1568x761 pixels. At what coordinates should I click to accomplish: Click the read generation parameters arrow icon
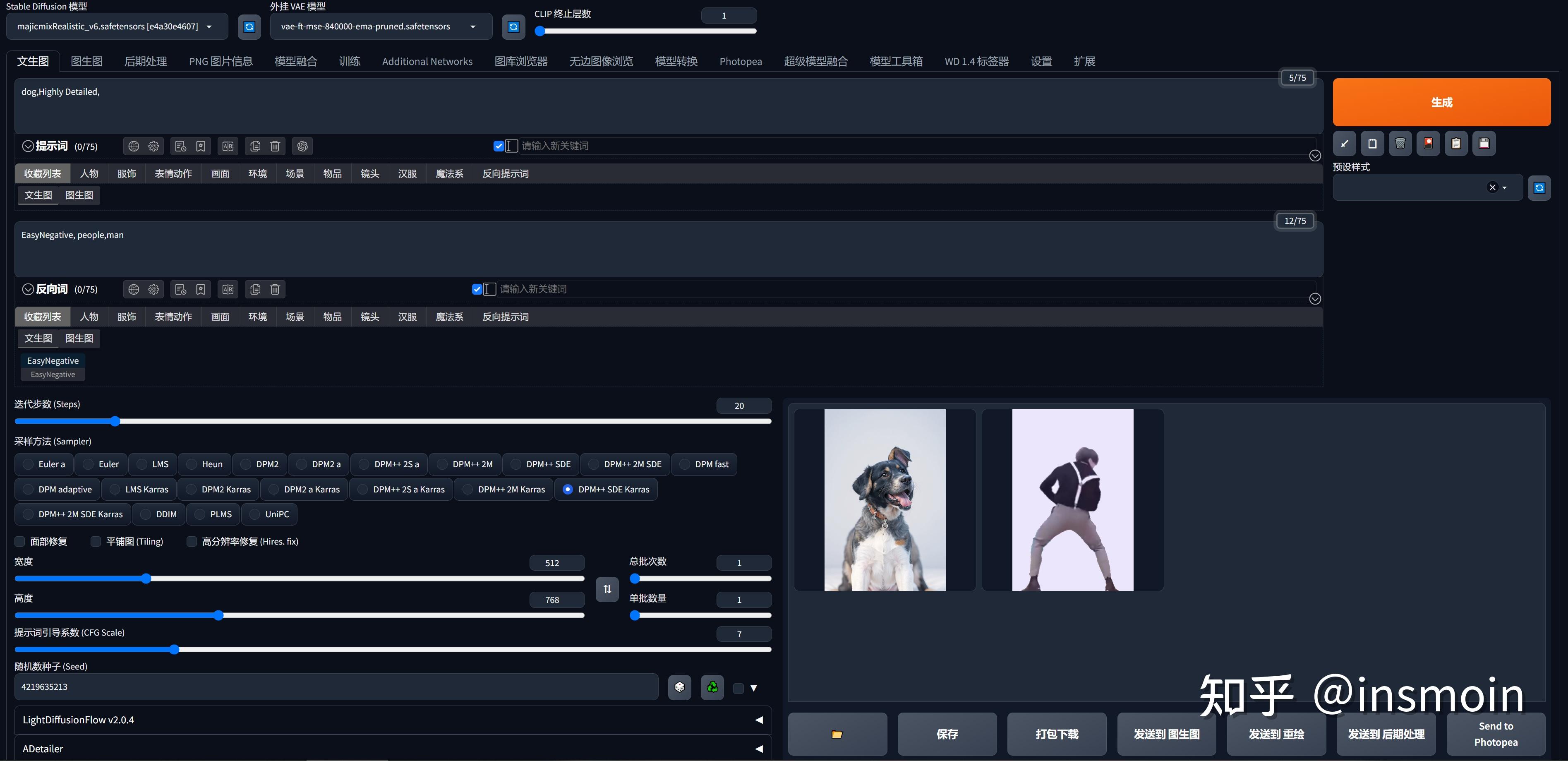(x=1345, y=144)
